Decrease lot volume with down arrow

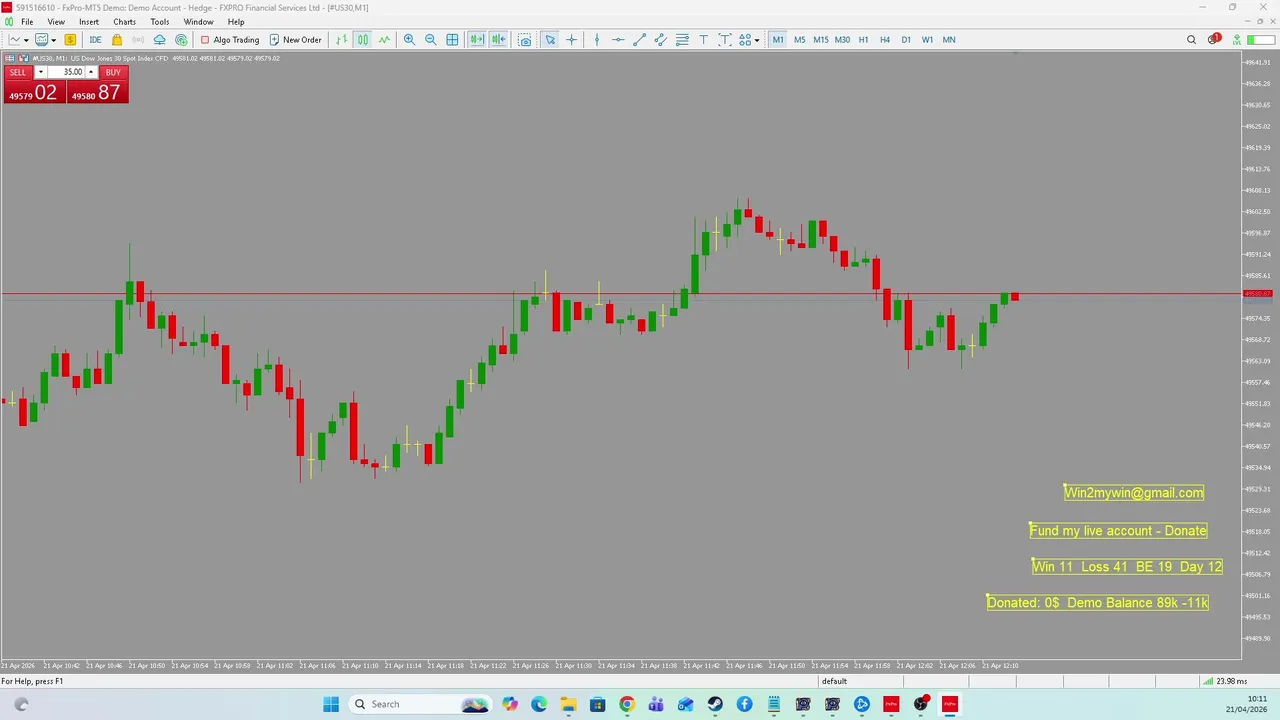point(40,72)
